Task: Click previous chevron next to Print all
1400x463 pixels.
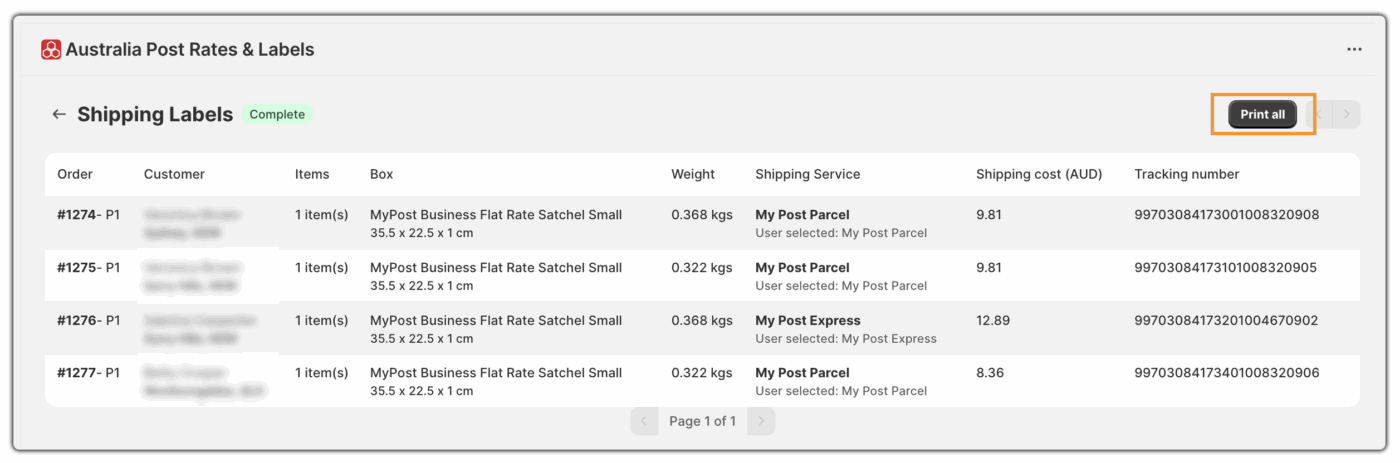Action: pyautogui.click(x=1320, y=114)
